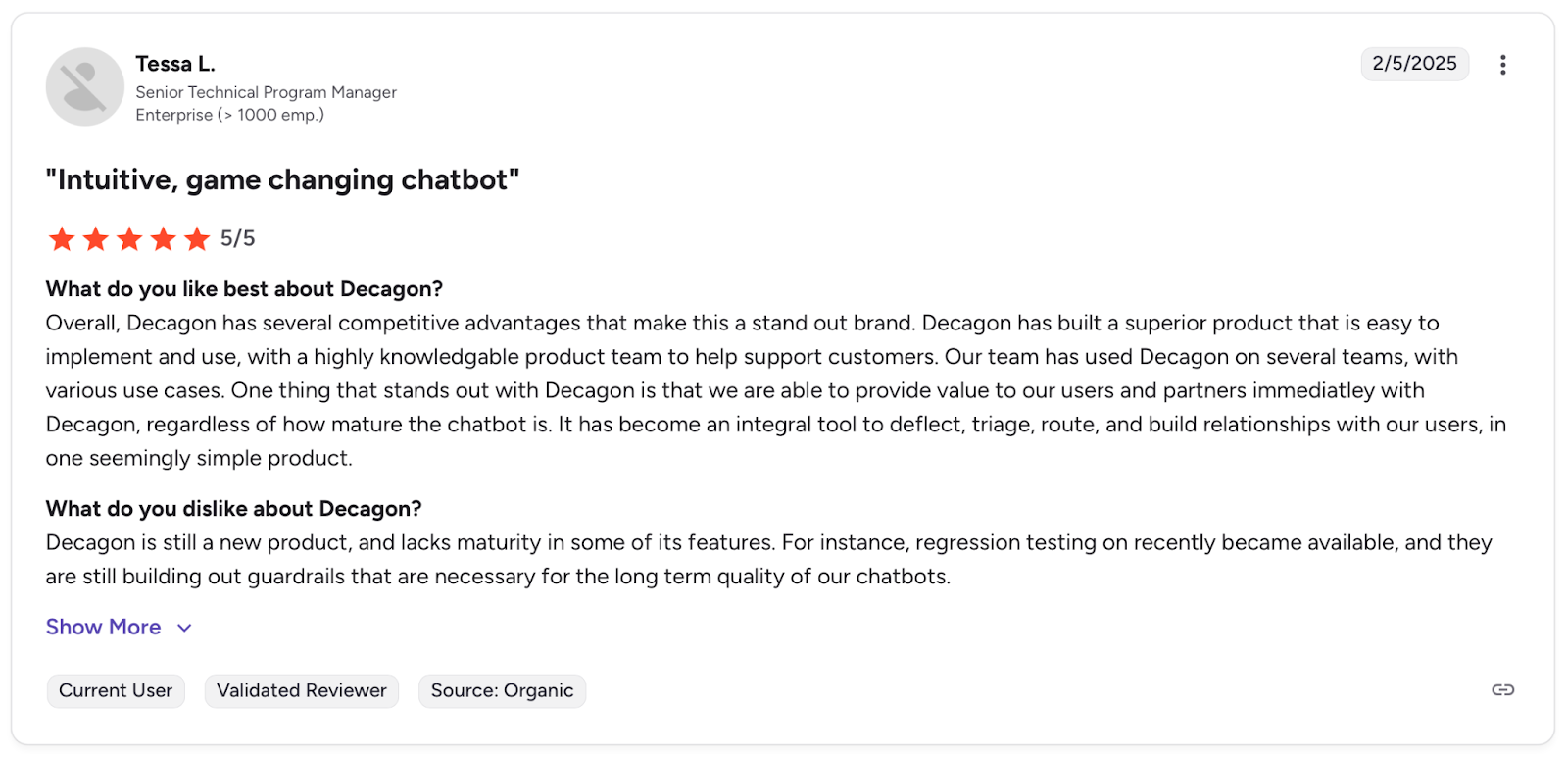Click Tessa L.'s avatar placeholder
The height and width of the screenshot is (759, 1568).
pos(85,86)
